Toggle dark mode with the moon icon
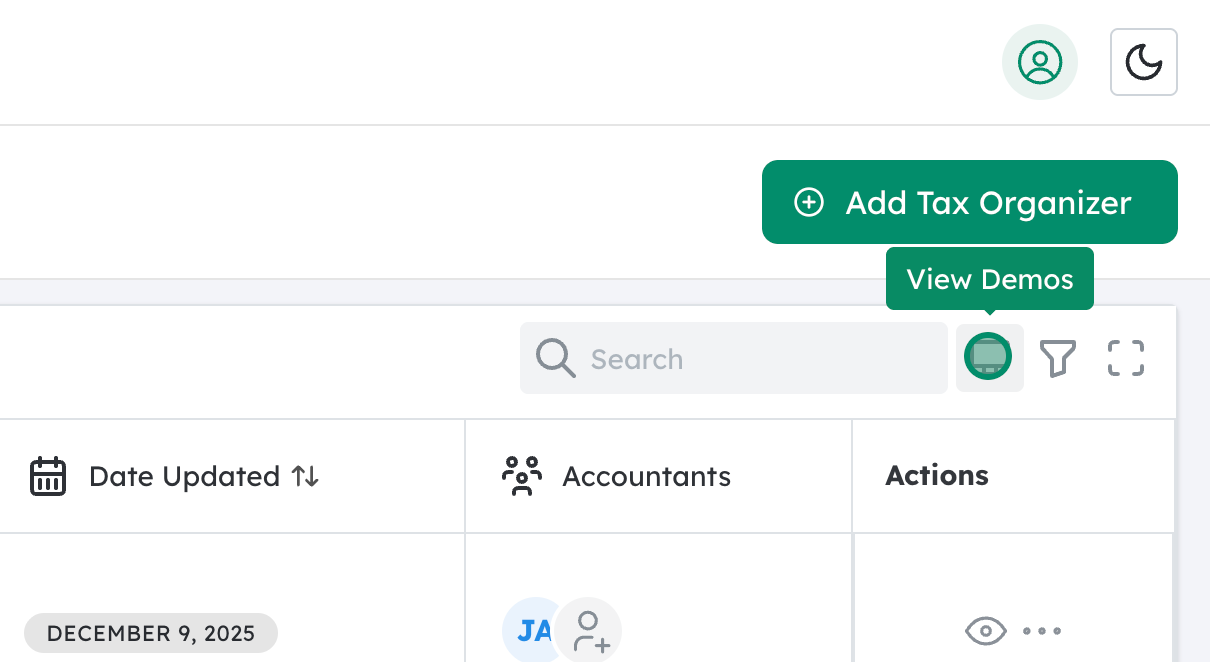 (x=1143, y=62)
